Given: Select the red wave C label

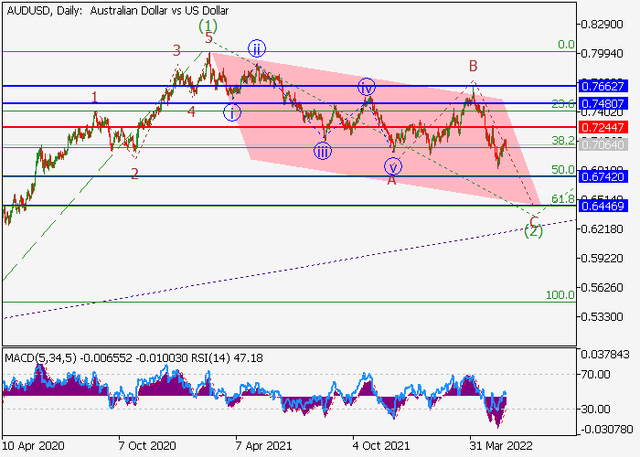Looking at the screenshot, I should [x=534, y=218].
